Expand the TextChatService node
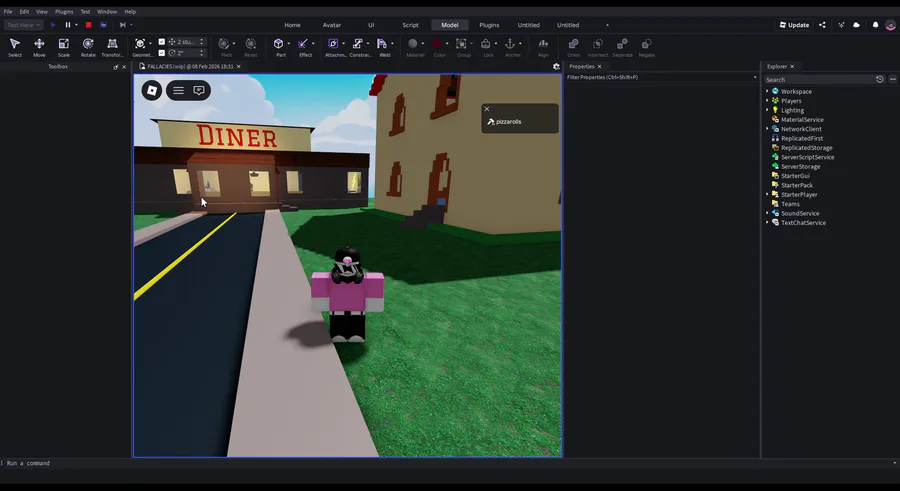The height and width of the screenshot is (491, 900). (x=767, y=222)
